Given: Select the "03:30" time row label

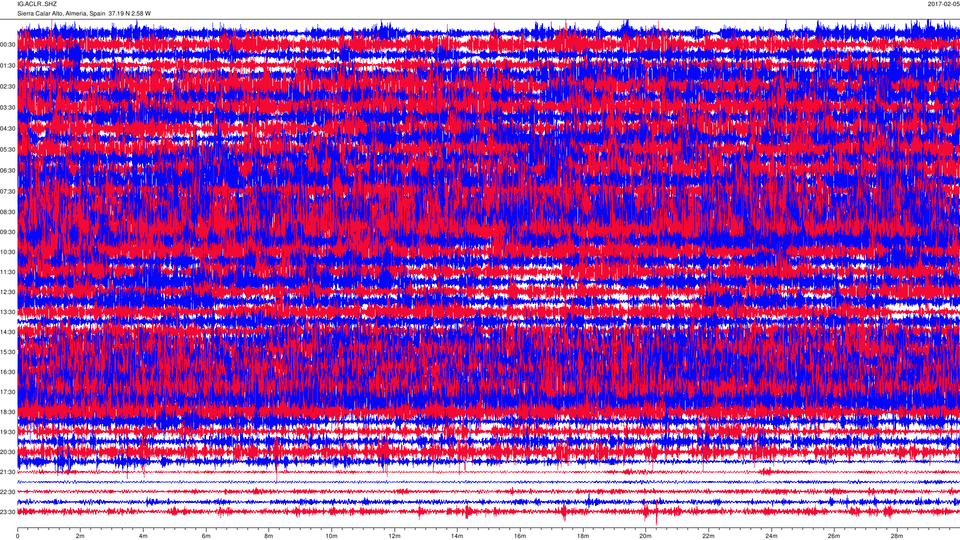Looking at the screenshot, I should tap(8, 108).
